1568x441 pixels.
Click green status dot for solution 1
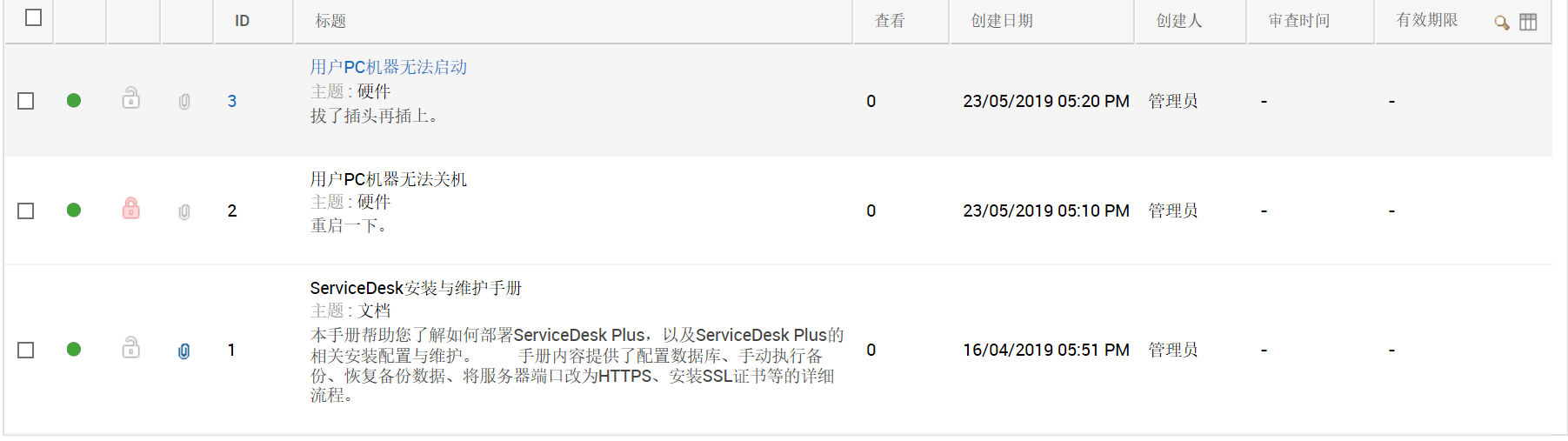point(74,350)
